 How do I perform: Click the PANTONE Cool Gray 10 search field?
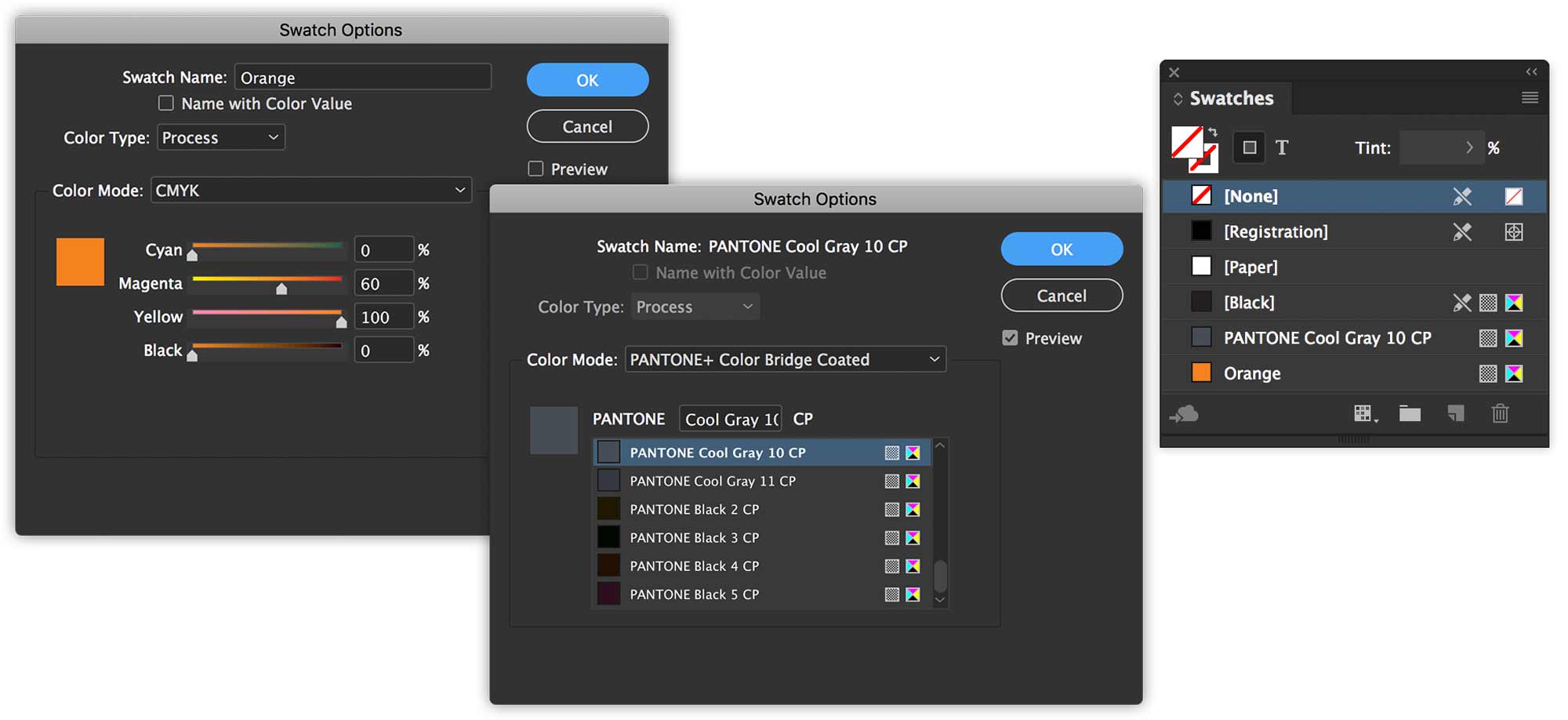coord(731,419)
